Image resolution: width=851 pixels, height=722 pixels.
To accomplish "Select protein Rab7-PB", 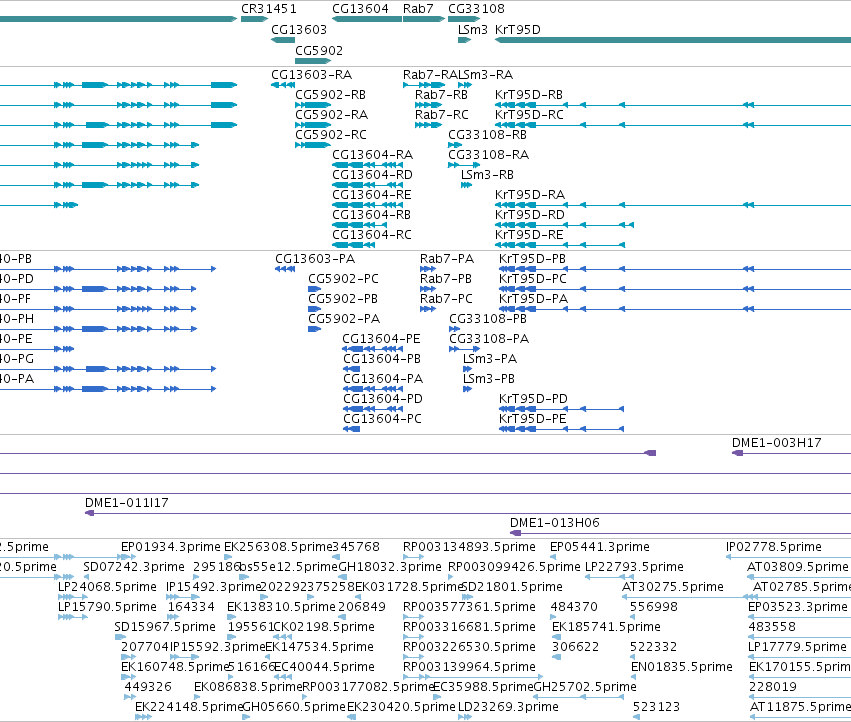I will tap(446, 279).
